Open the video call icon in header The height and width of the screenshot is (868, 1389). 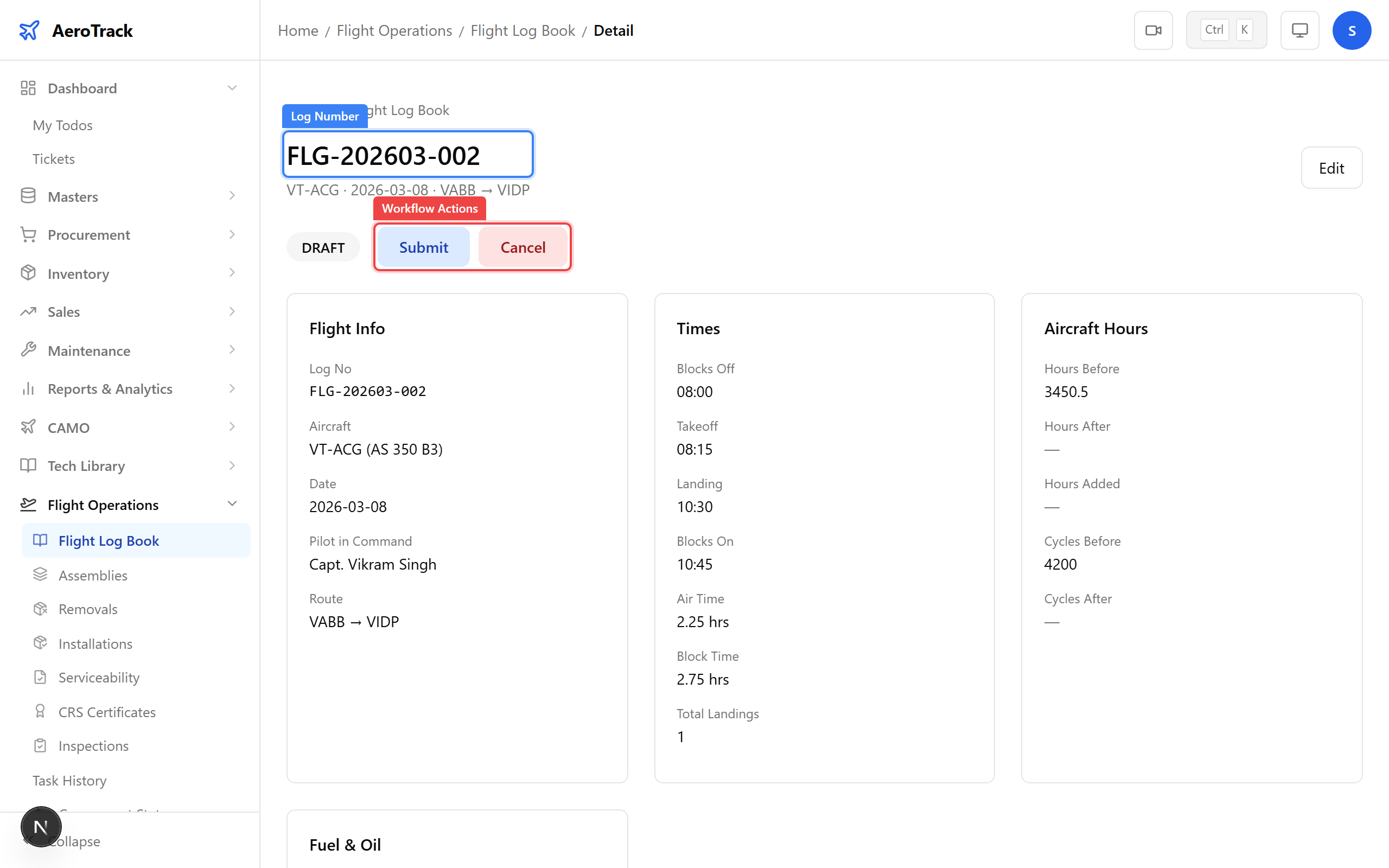(1153, 29)
